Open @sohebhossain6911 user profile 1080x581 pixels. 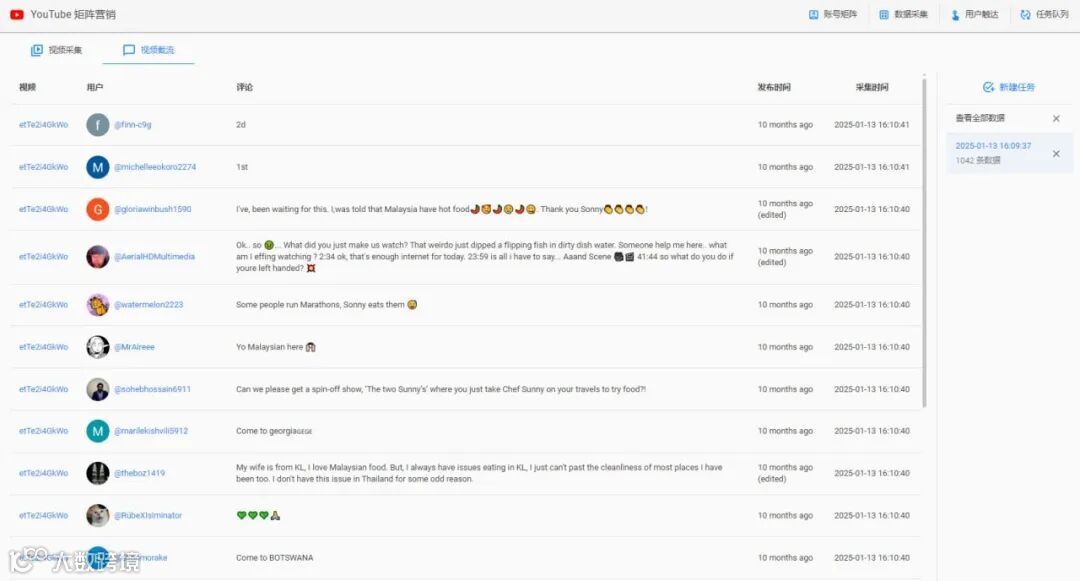pyautogui.click(x=152, y=389)
